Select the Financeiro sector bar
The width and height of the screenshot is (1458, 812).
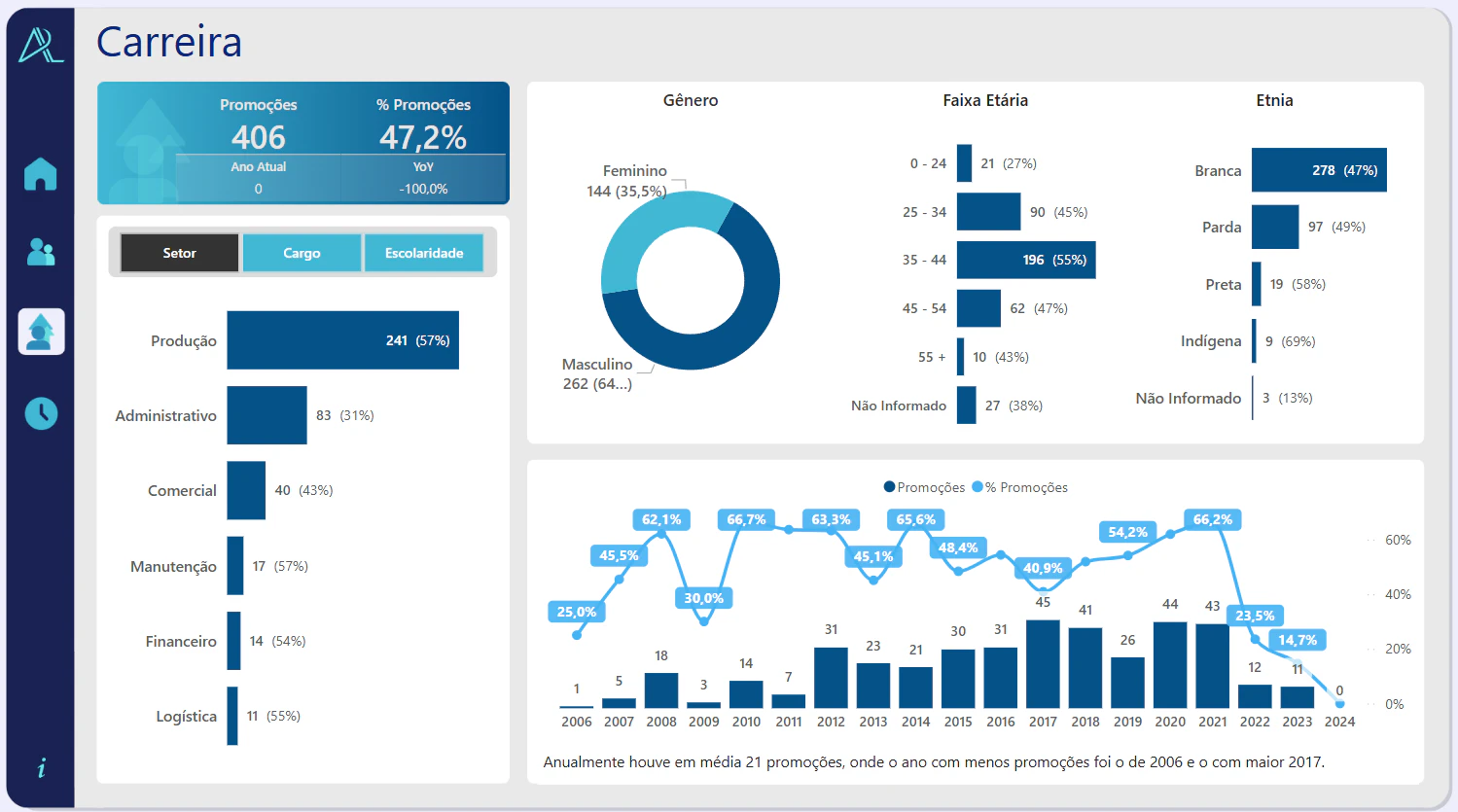tap(233, 641)
